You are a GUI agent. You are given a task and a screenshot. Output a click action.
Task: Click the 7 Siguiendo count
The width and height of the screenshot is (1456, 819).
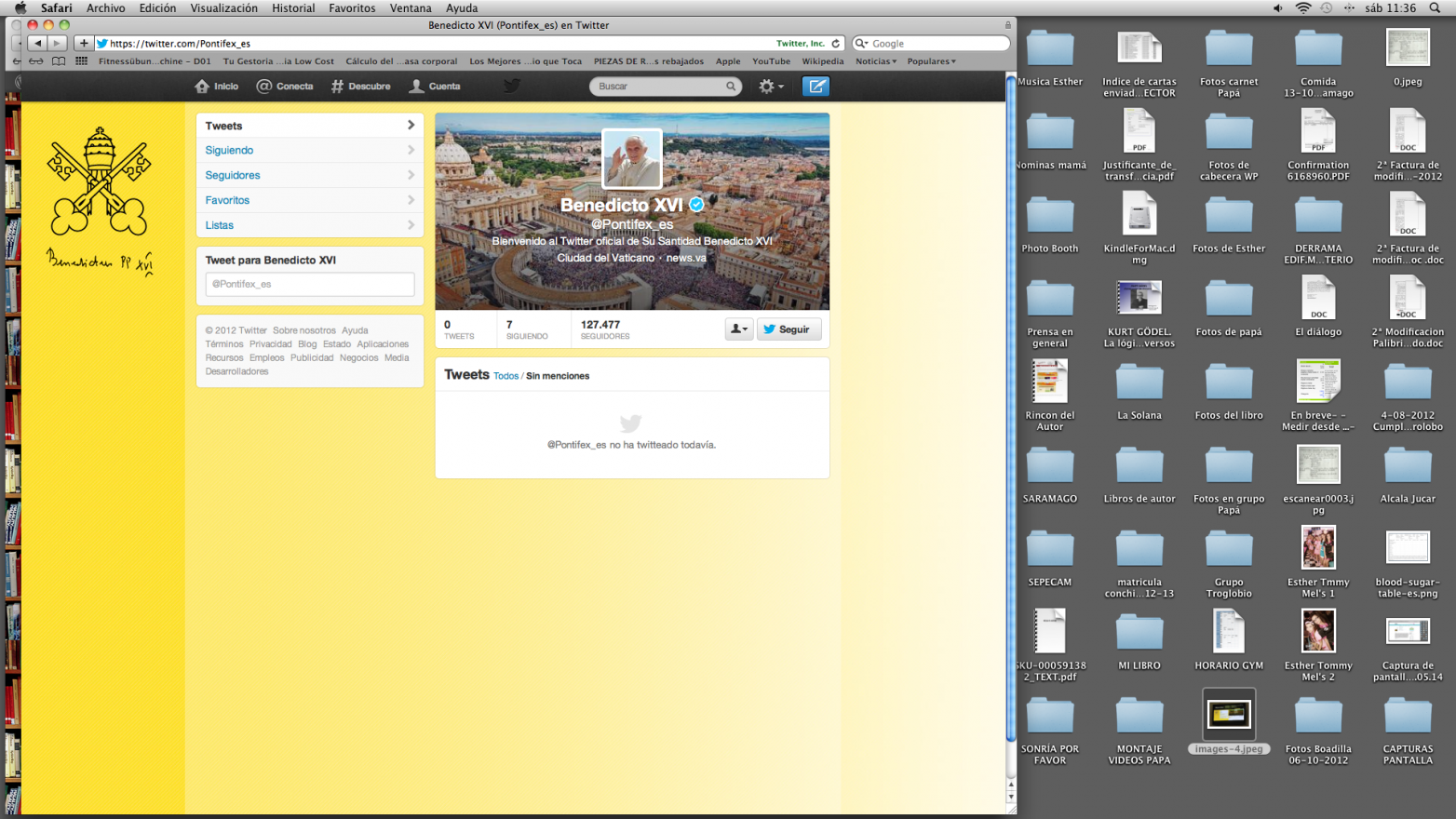(527, 329)
